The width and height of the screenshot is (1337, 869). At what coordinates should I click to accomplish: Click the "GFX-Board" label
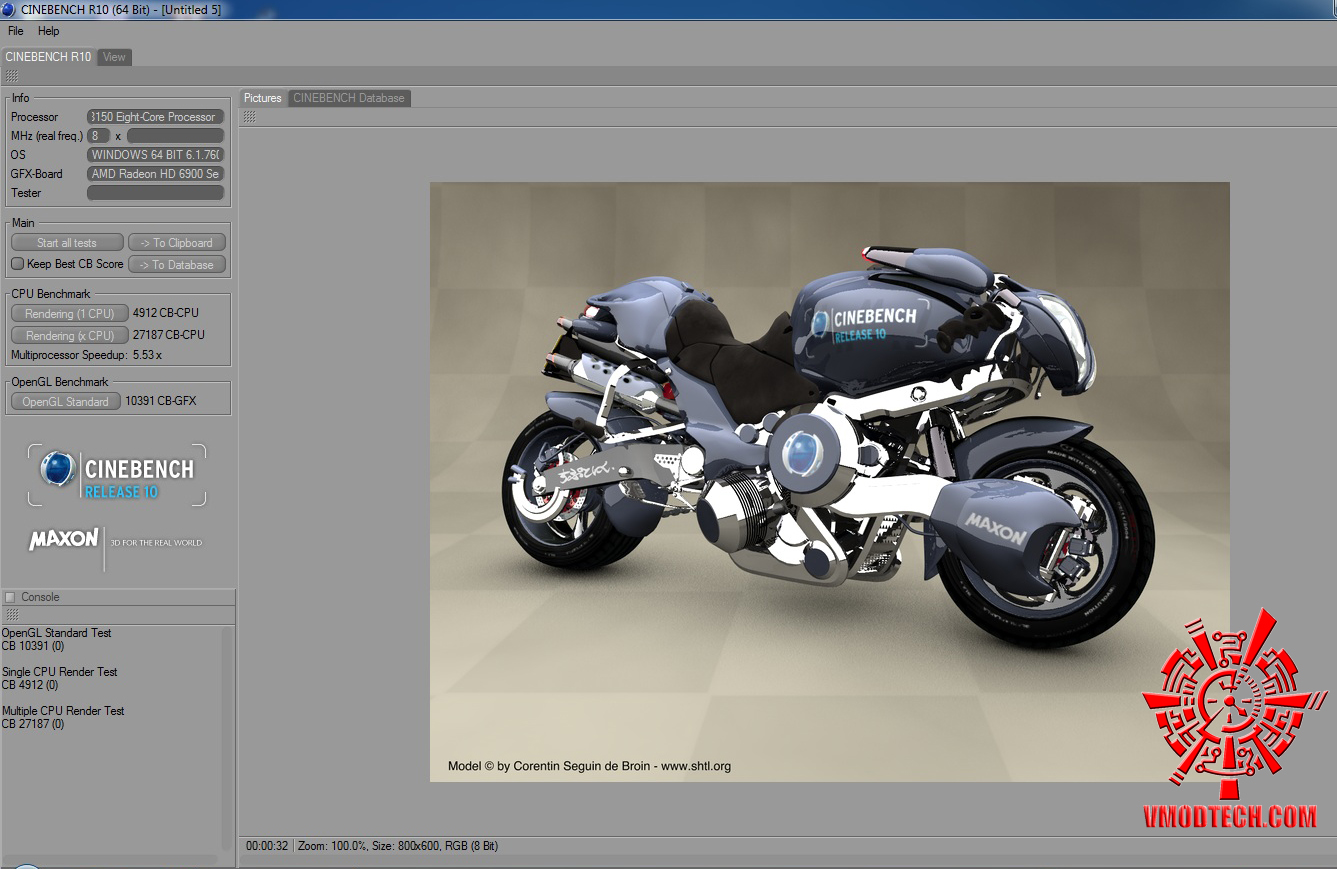[x=37, y=174]
